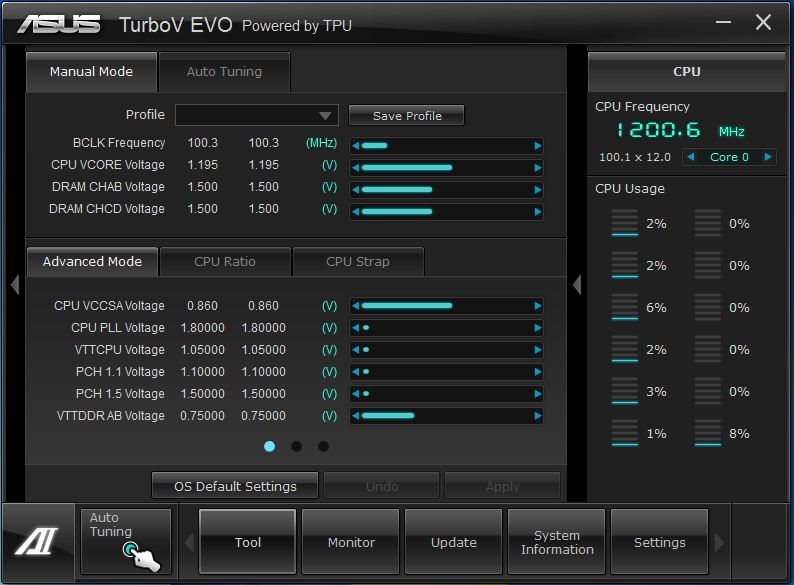Increase PCH 1.5 Voltage with right arrow

click(x=538, y=394)
